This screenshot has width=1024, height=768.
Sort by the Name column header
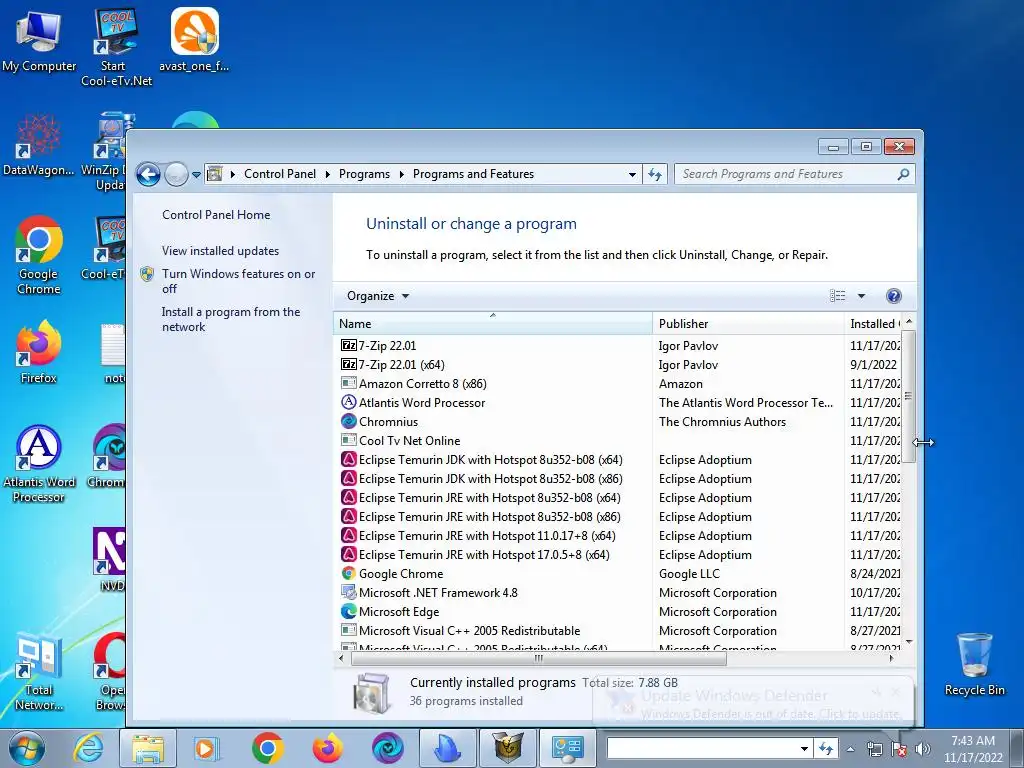coord(493,323)
